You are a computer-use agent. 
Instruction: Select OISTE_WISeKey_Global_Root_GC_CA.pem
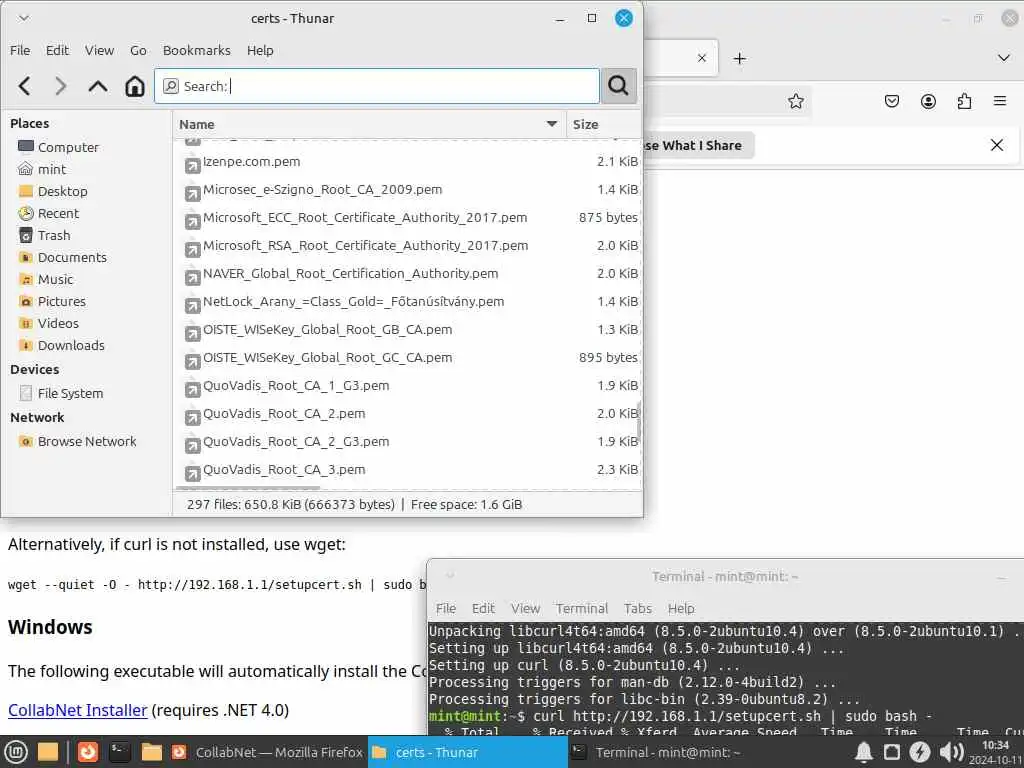click(327, 358)
